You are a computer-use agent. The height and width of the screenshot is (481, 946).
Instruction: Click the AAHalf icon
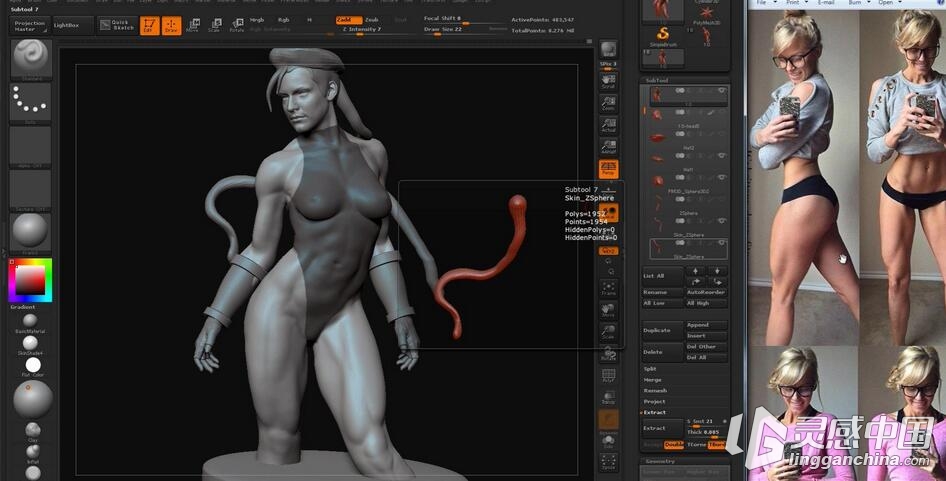tap(608, 147)
